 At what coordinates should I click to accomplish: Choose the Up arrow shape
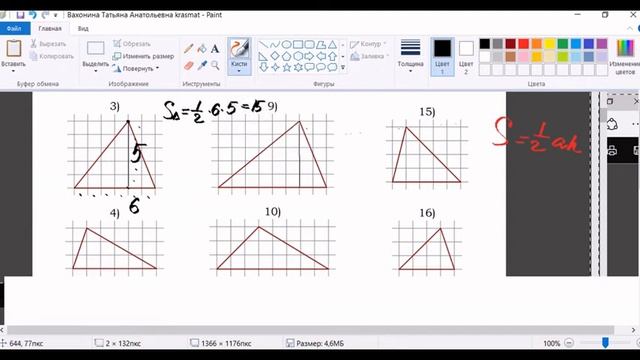tap(332, 56)
